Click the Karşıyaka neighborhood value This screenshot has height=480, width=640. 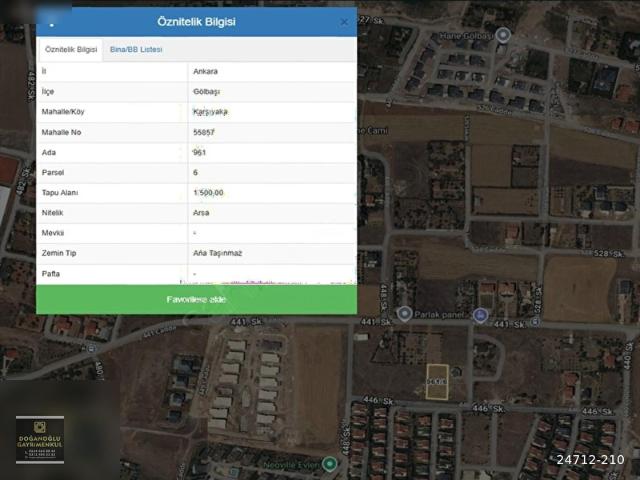[211, 112]
